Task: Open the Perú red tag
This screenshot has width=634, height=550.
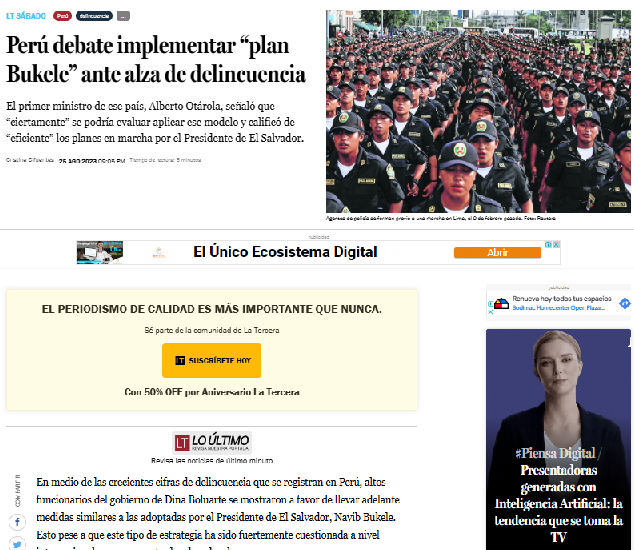Action: tap(62, 16)
